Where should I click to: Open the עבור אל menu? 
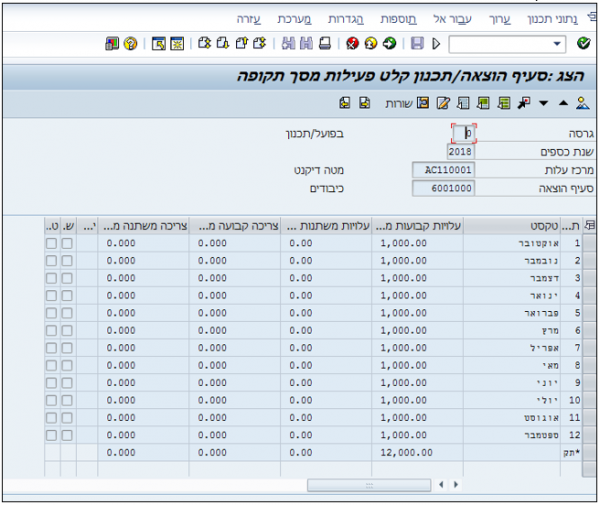pos(452,19)
